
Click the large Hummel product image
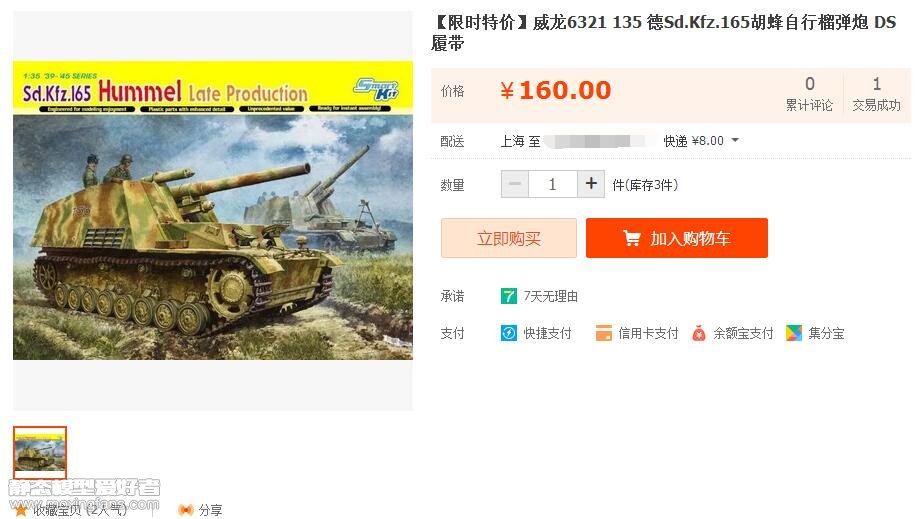213,210
